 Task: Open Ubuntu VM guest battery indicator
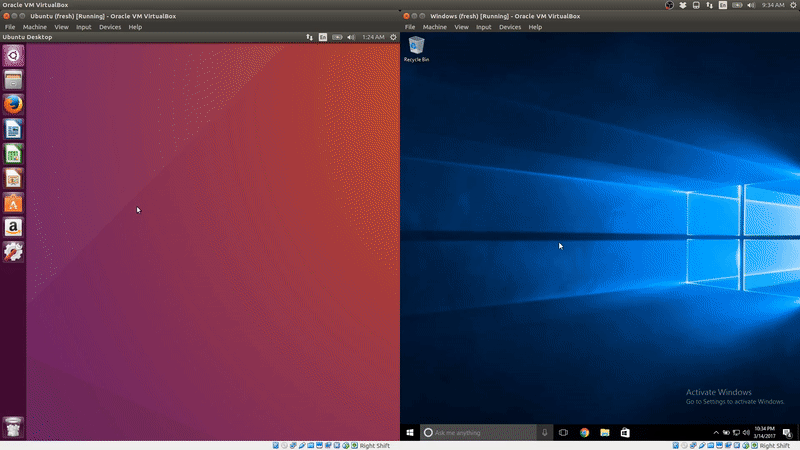(x=337, y=37)
